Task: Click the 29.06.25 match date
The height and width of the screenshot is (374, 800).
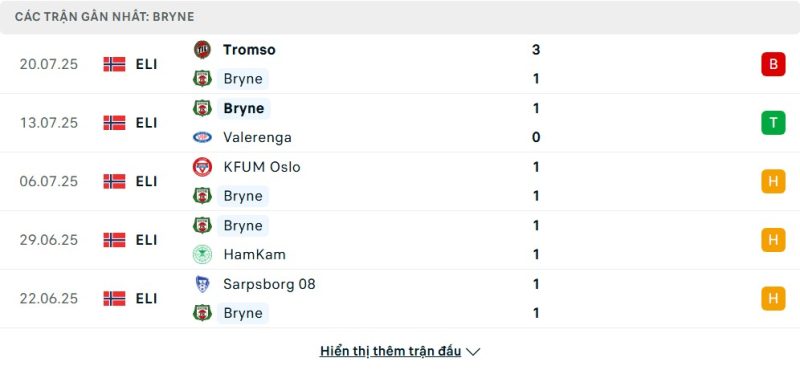Action: tap(49, 240)
